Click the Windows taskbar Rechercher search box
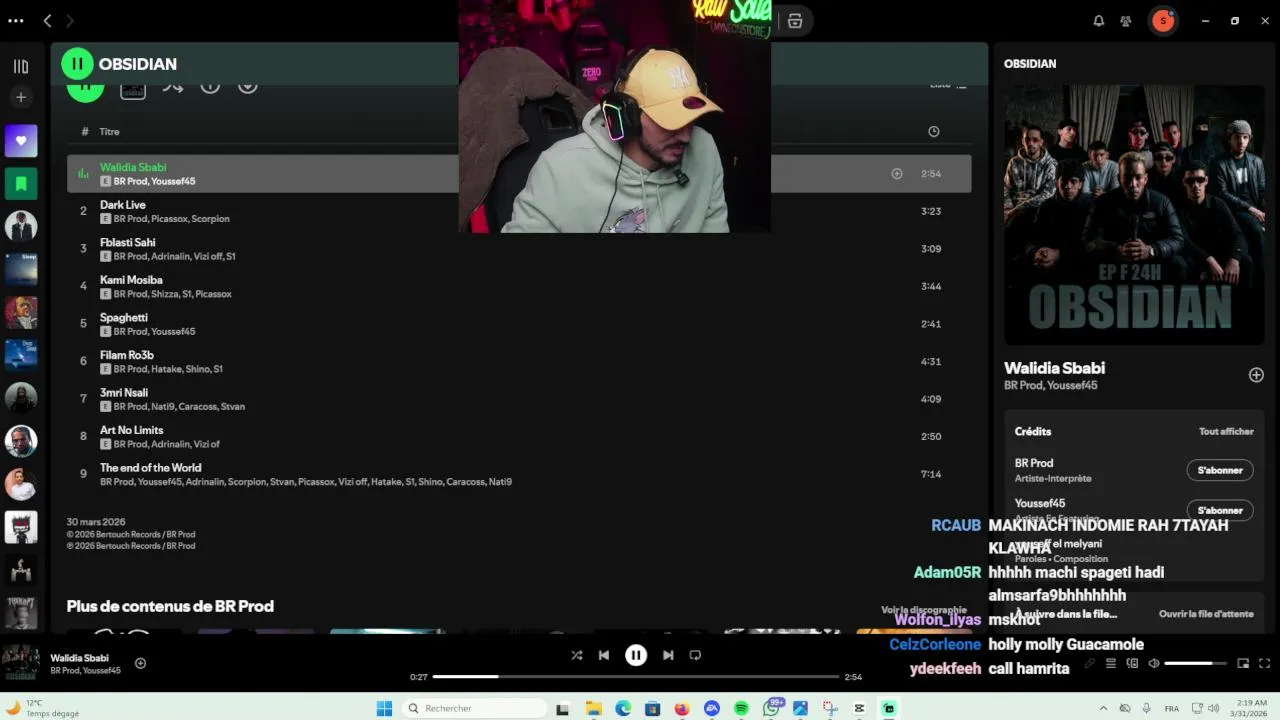 474,708
